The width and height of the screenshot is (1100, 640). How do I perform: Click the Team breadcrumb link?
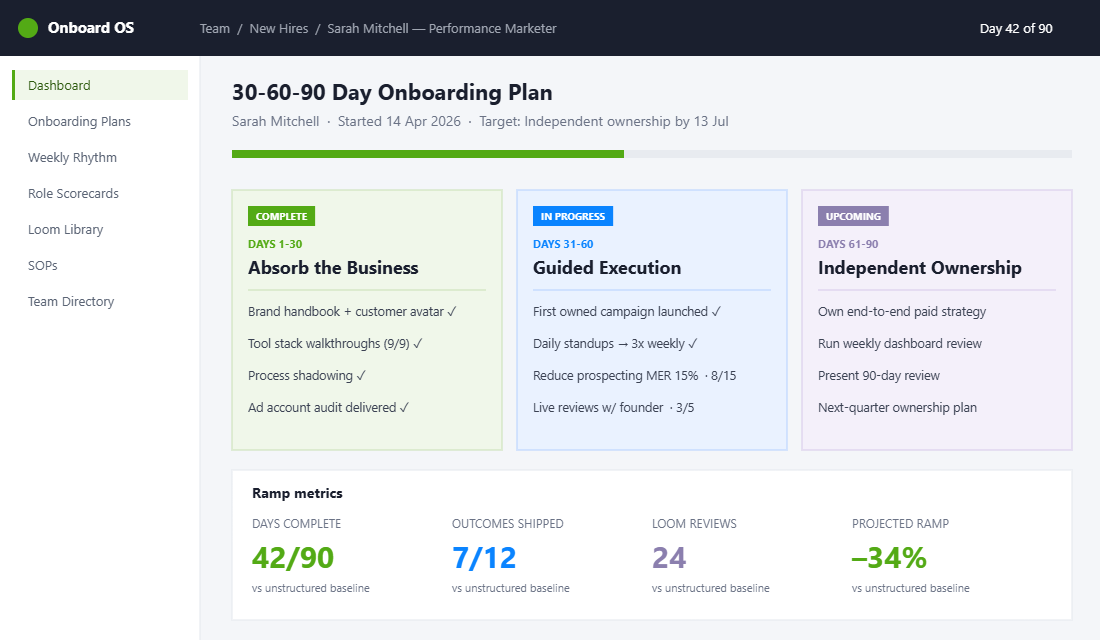215,28
